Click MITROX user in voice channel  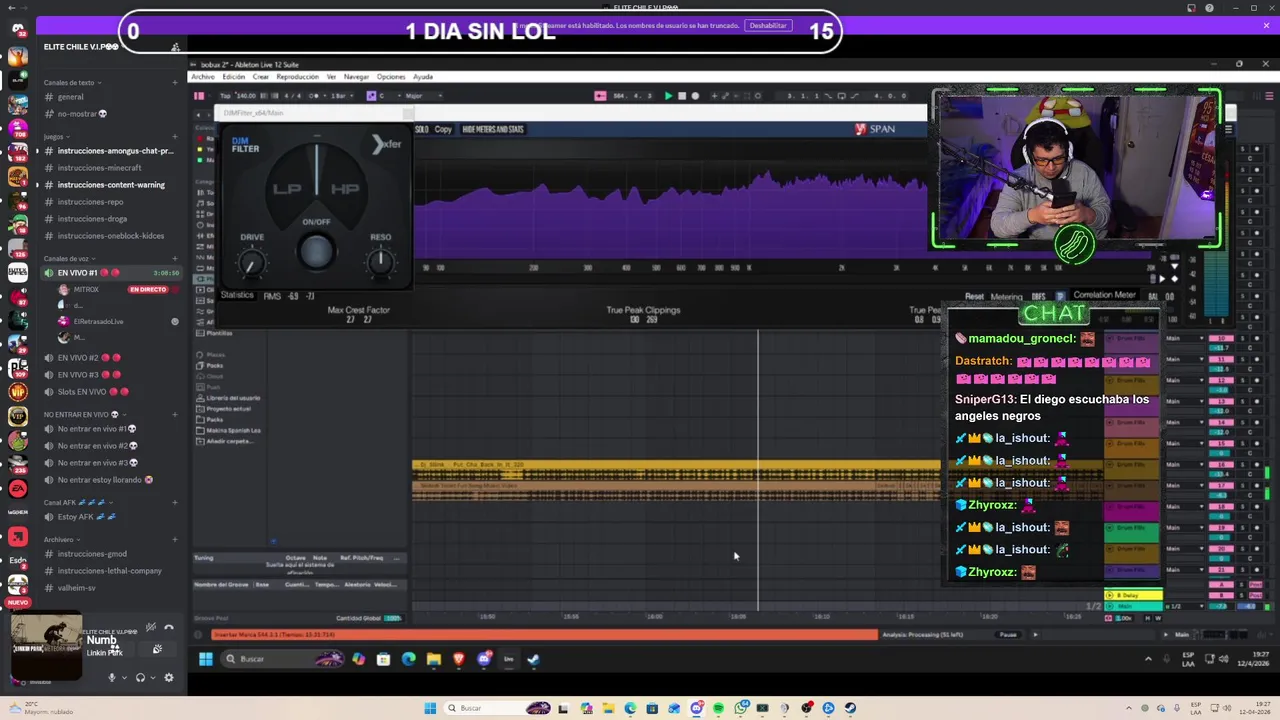(x=80, y=290)
